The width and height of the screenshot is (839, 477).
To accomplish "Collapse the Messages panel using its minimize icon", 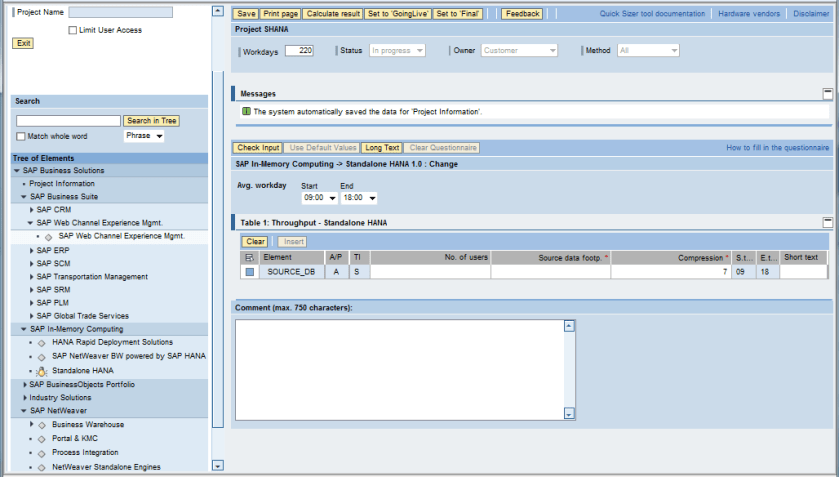I will pos(827,93).
